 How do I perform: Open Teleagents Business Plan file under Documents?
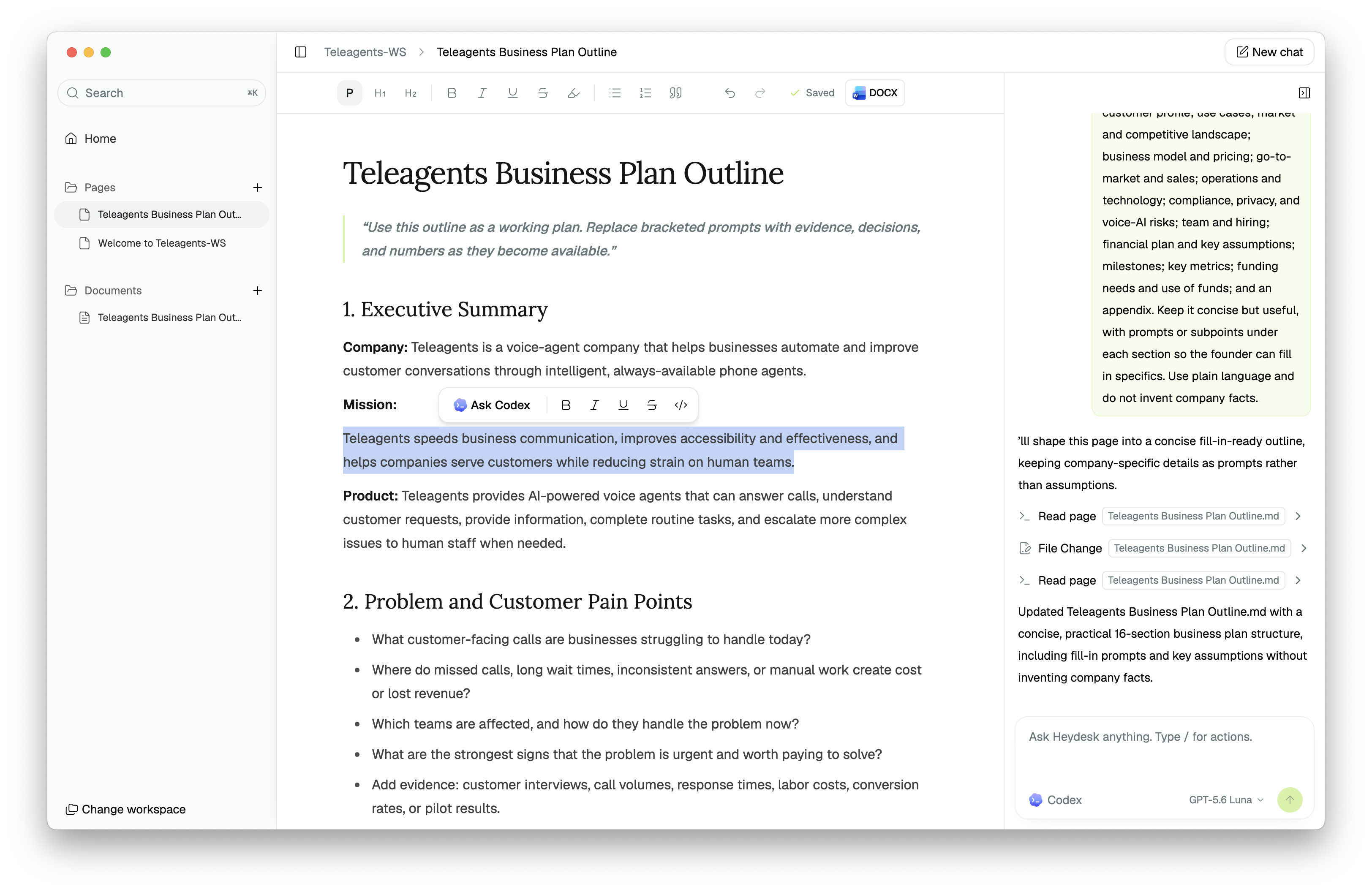(x=161, y=318)
